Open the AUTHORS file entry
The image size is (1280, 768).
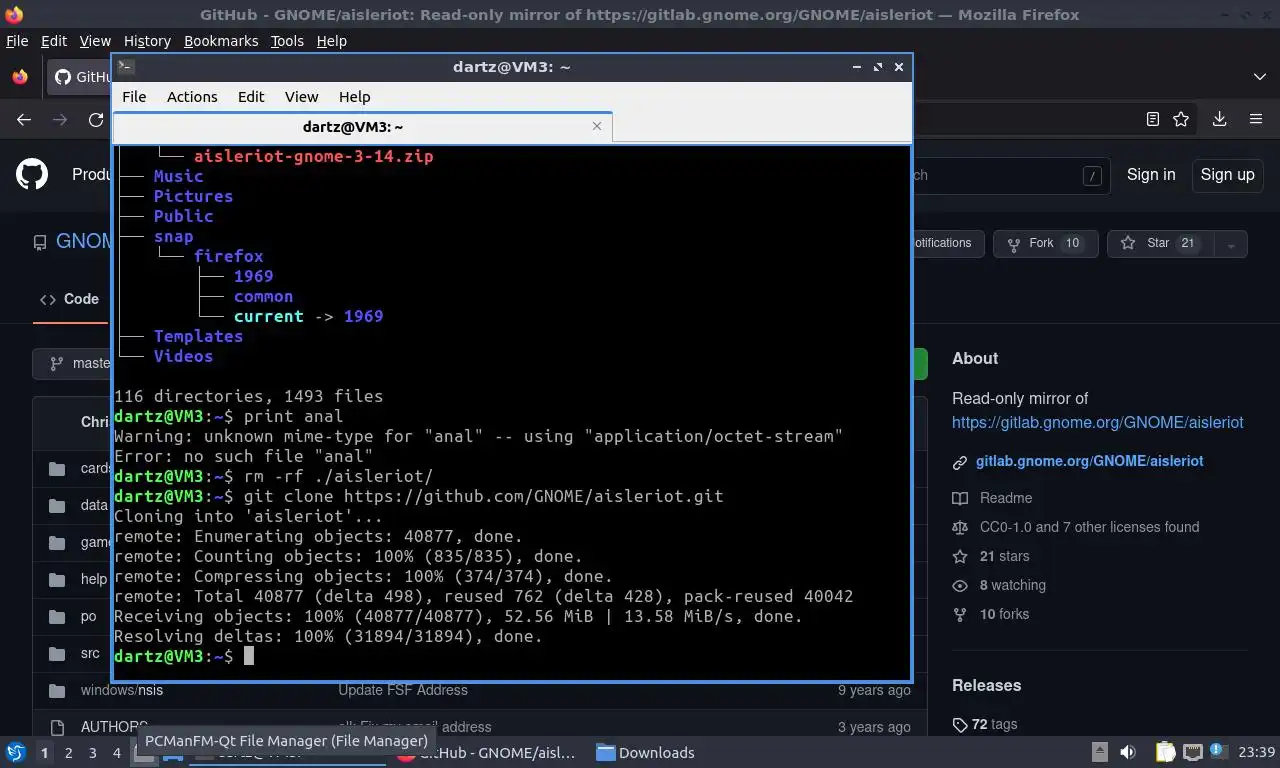click(x=114, y=727)
